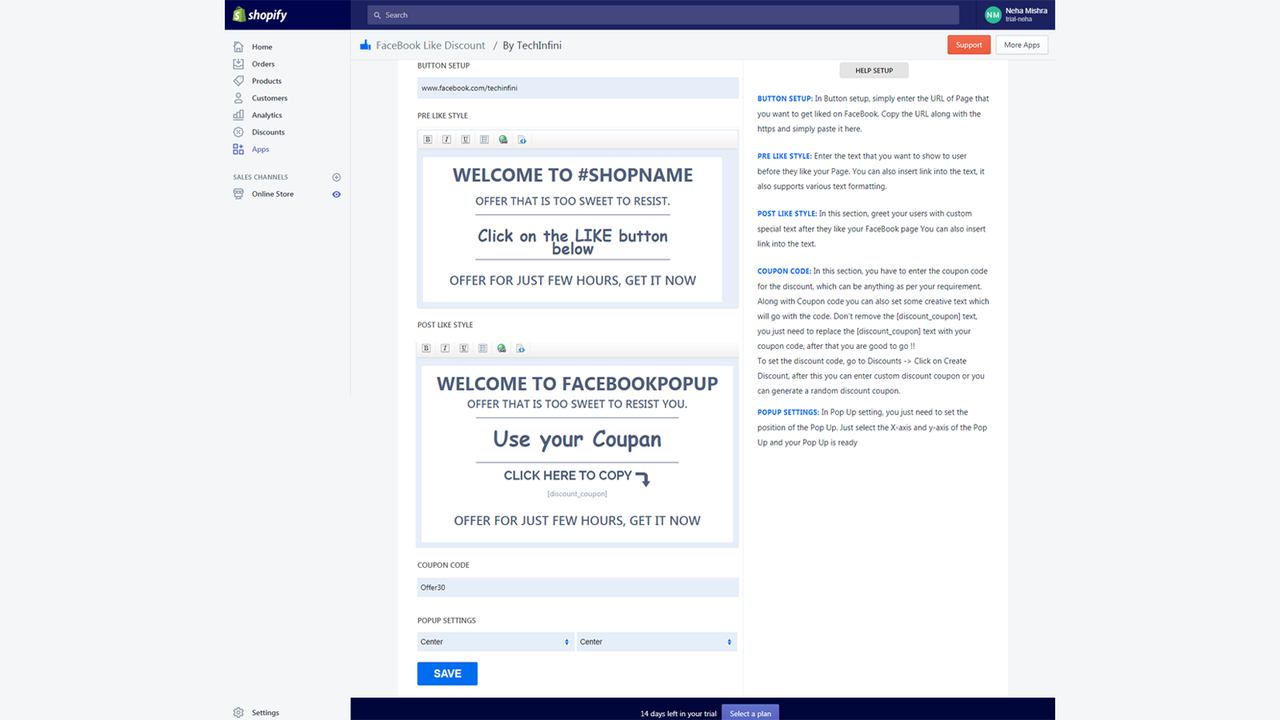Screen dimensions: 1280x720
Task: View online store using eye icon
Action: (336, 194)
